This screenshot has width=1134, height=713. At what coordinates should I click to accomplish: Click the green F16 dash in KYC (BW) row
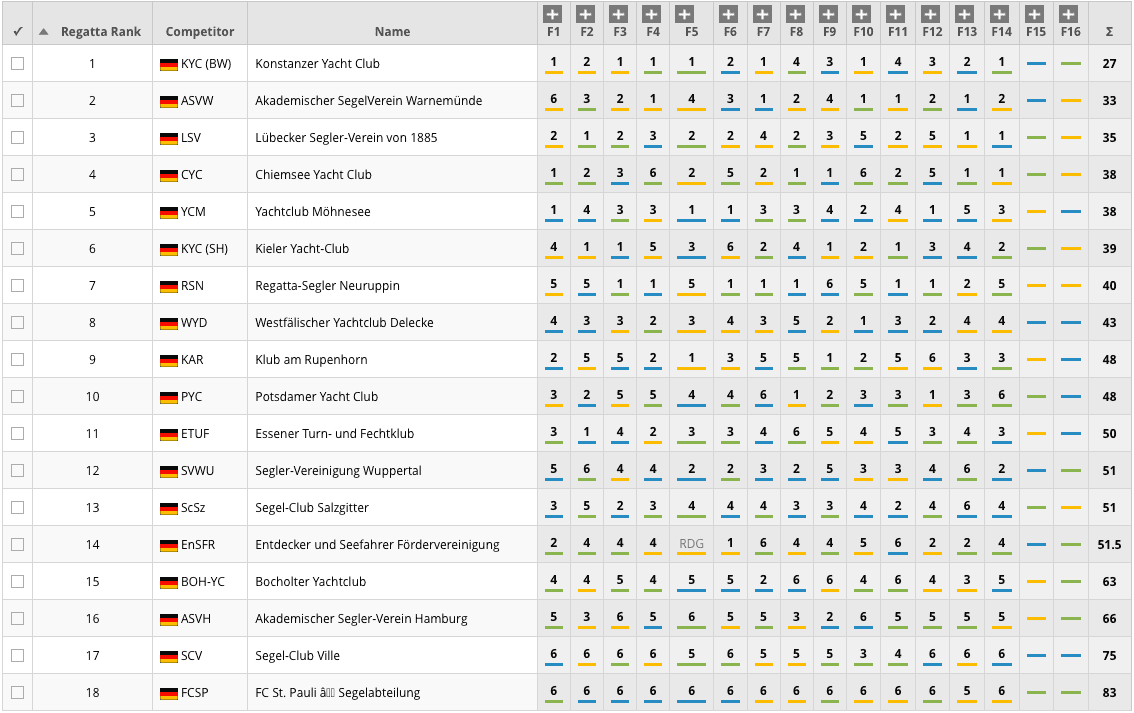pyautogui.click(x=1070, y=64)
